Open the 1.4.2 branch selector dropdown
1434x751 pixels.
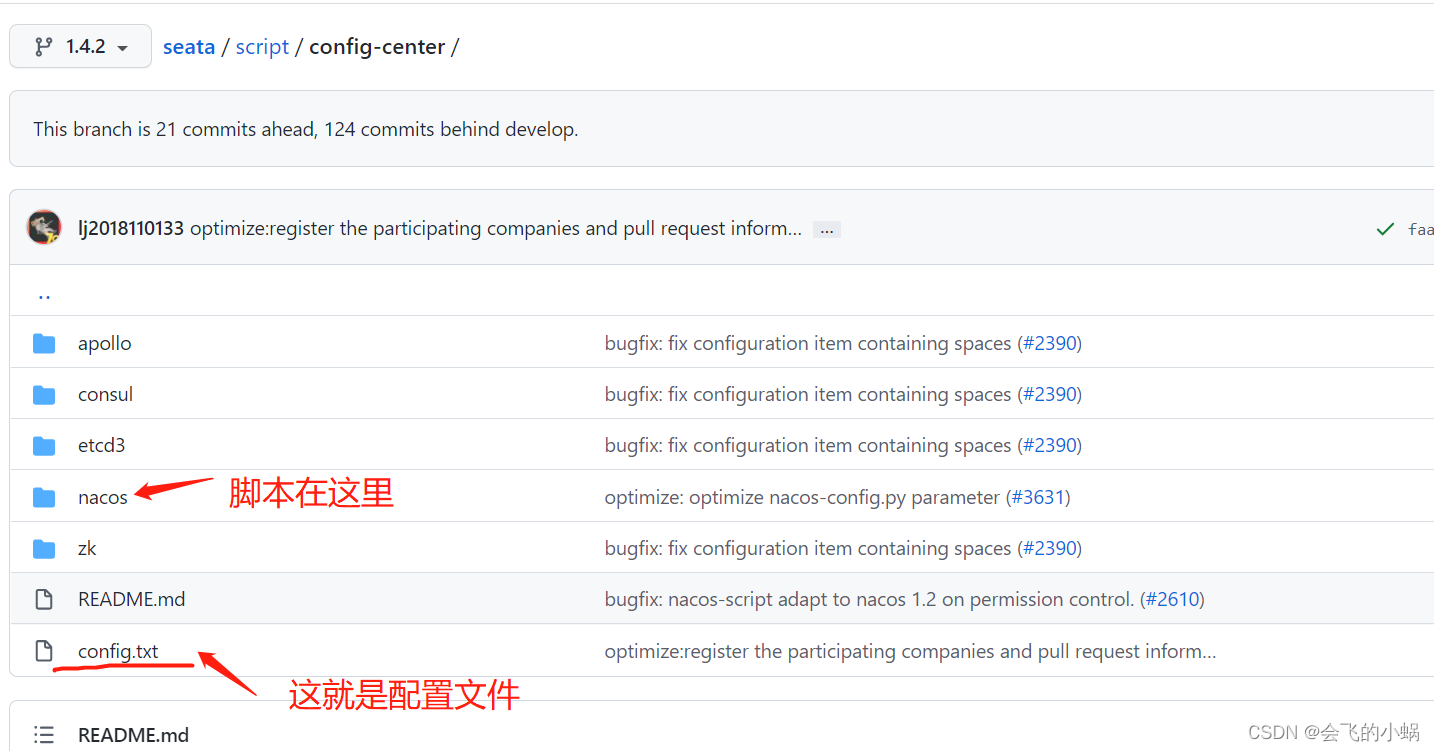pos(80,46)
